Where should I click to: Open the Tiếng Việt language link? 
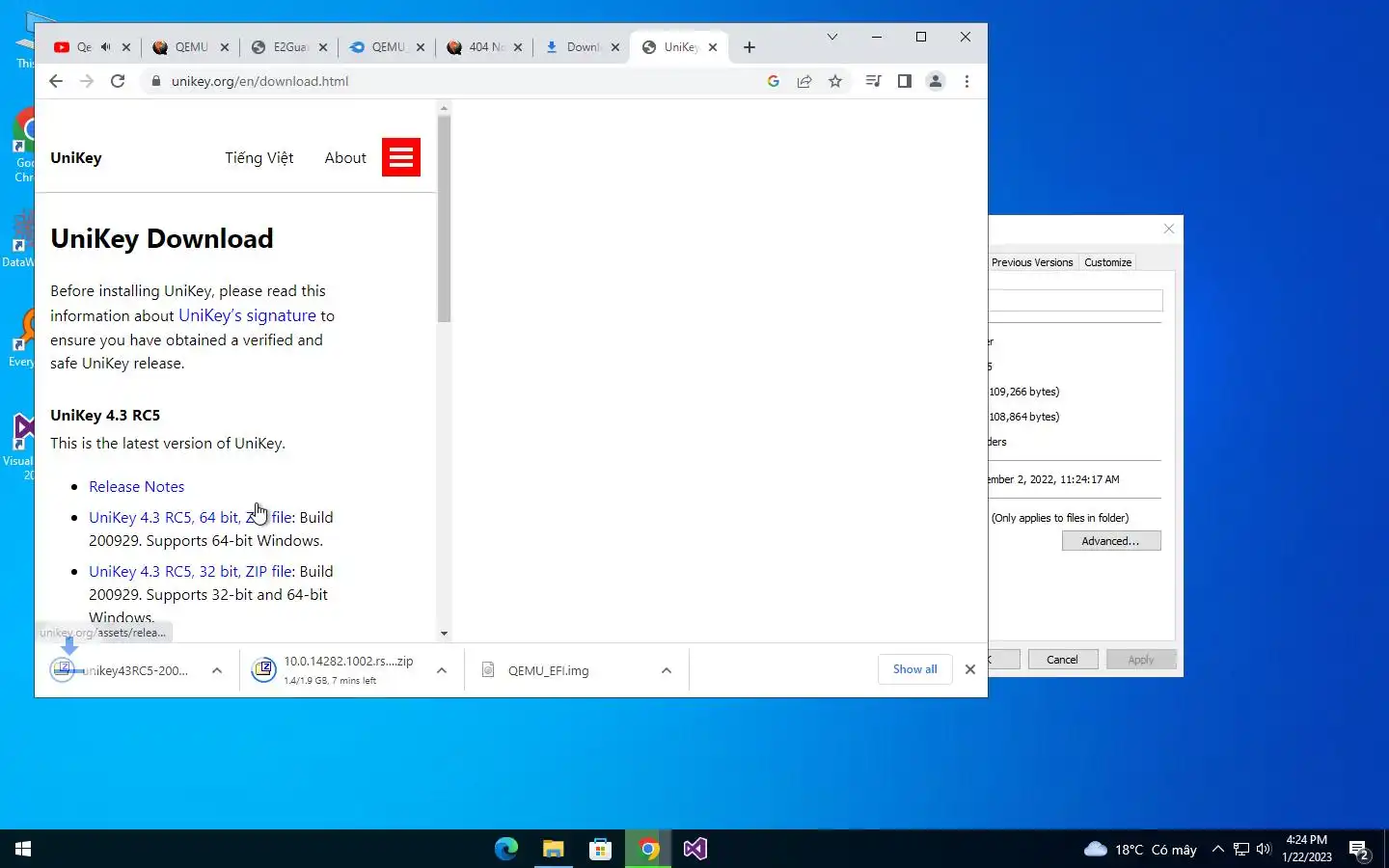click(259, 157)
